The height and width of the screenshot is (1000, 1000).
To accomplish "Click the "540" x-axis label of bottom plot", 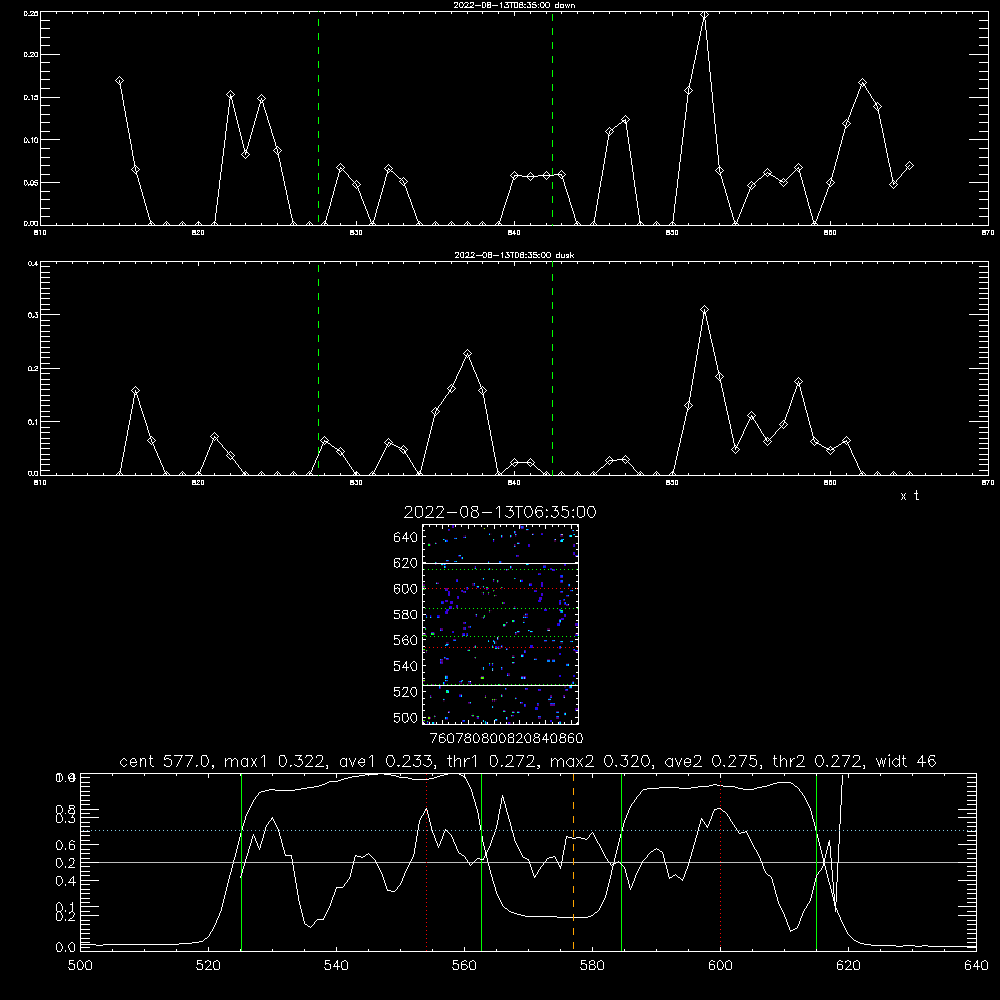I will click(x=336, y=966).
